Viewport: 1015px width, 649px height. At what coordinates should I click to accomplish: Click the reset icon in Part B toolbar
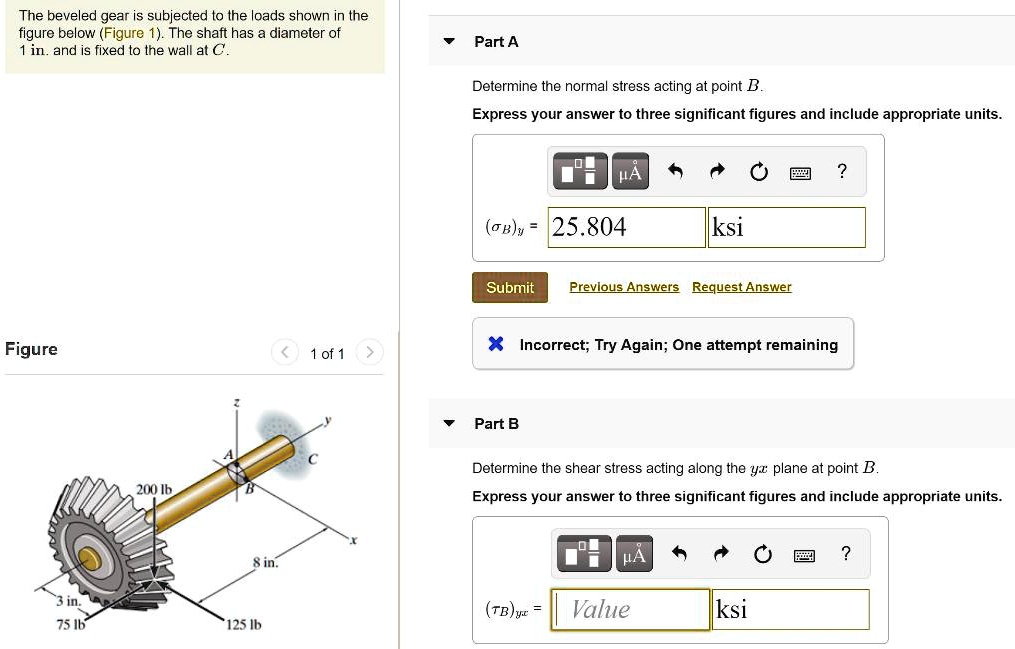[x=763, y=553]
